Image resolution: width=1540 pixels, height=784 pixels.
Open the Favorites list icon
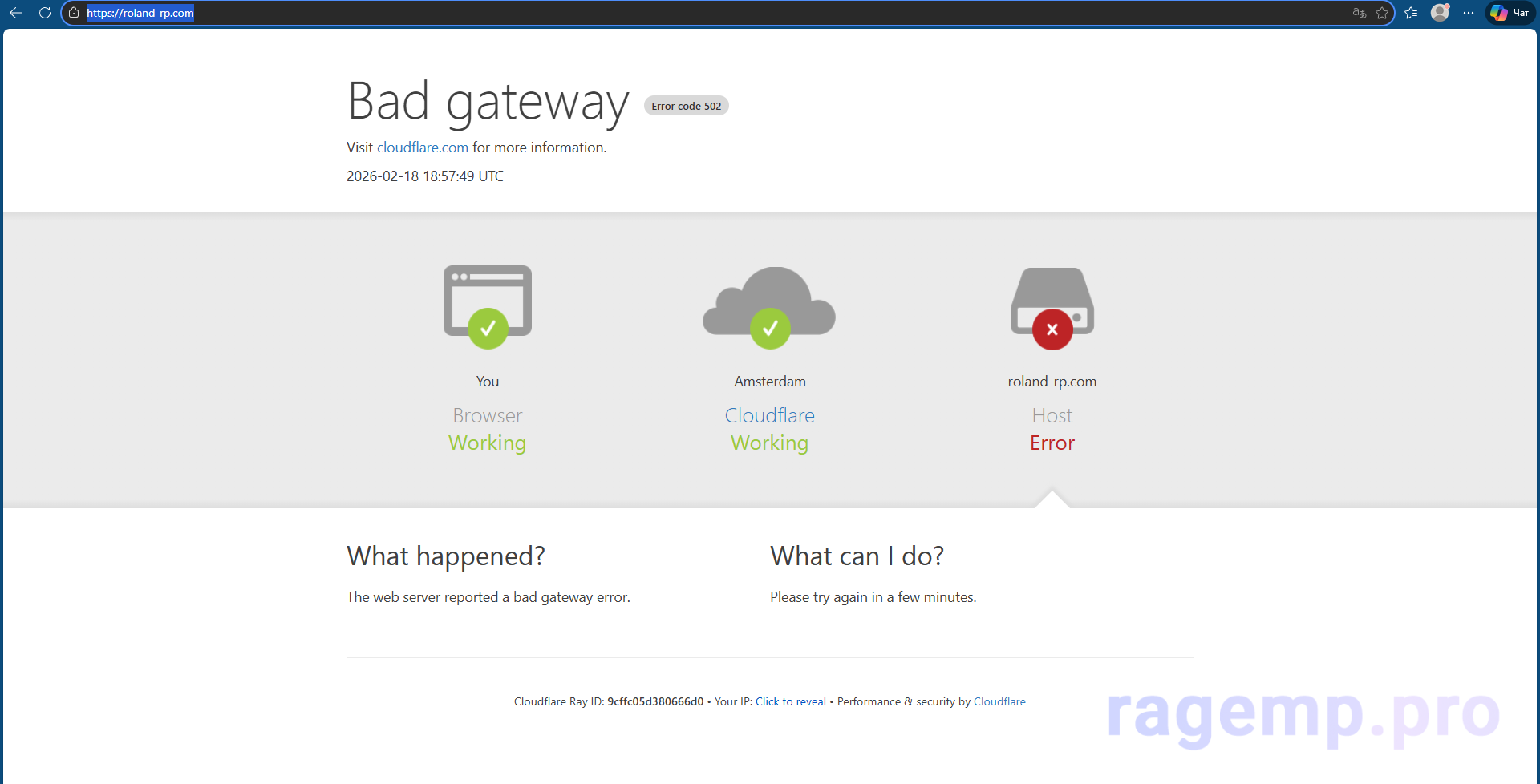click(x=1412, y=13)
